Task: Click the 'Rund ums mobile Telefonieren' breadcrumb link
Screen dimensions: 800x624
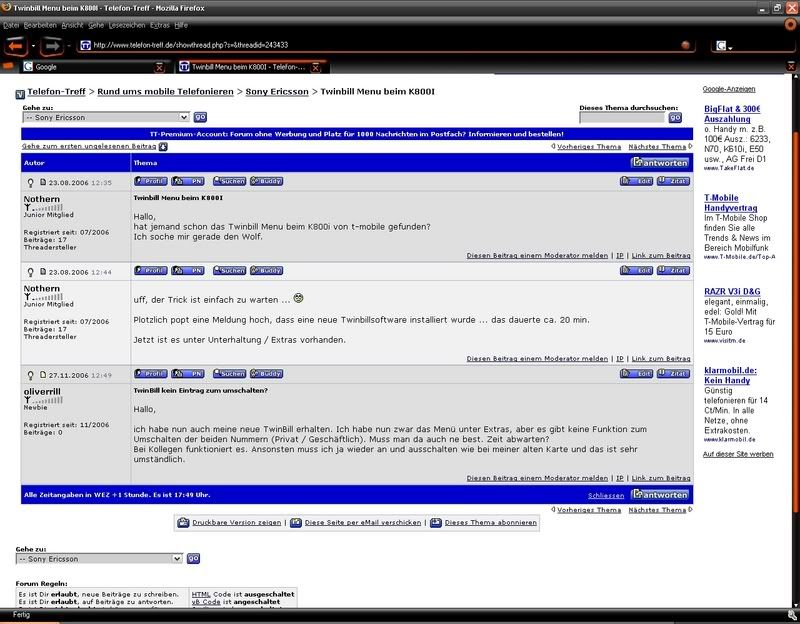Action: pyautogui.click(x=166, y=92)
